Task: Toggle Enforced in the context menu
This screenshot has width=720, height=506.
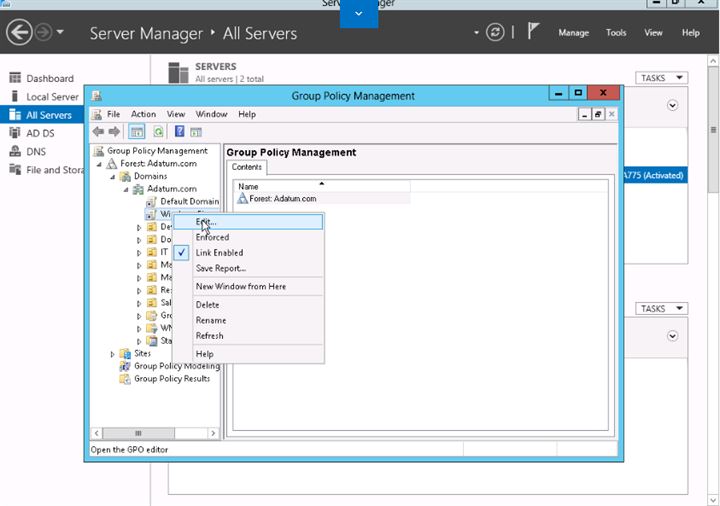Action: pos(212,237)
